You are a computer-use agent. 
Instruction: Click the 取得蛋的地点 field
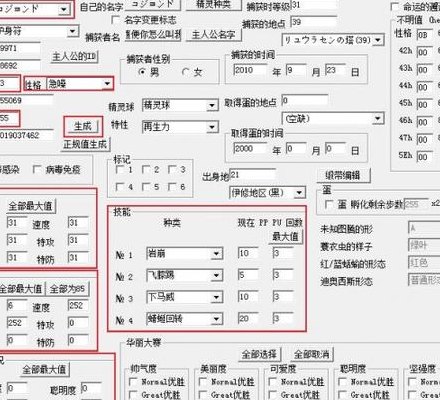(305, 100)
